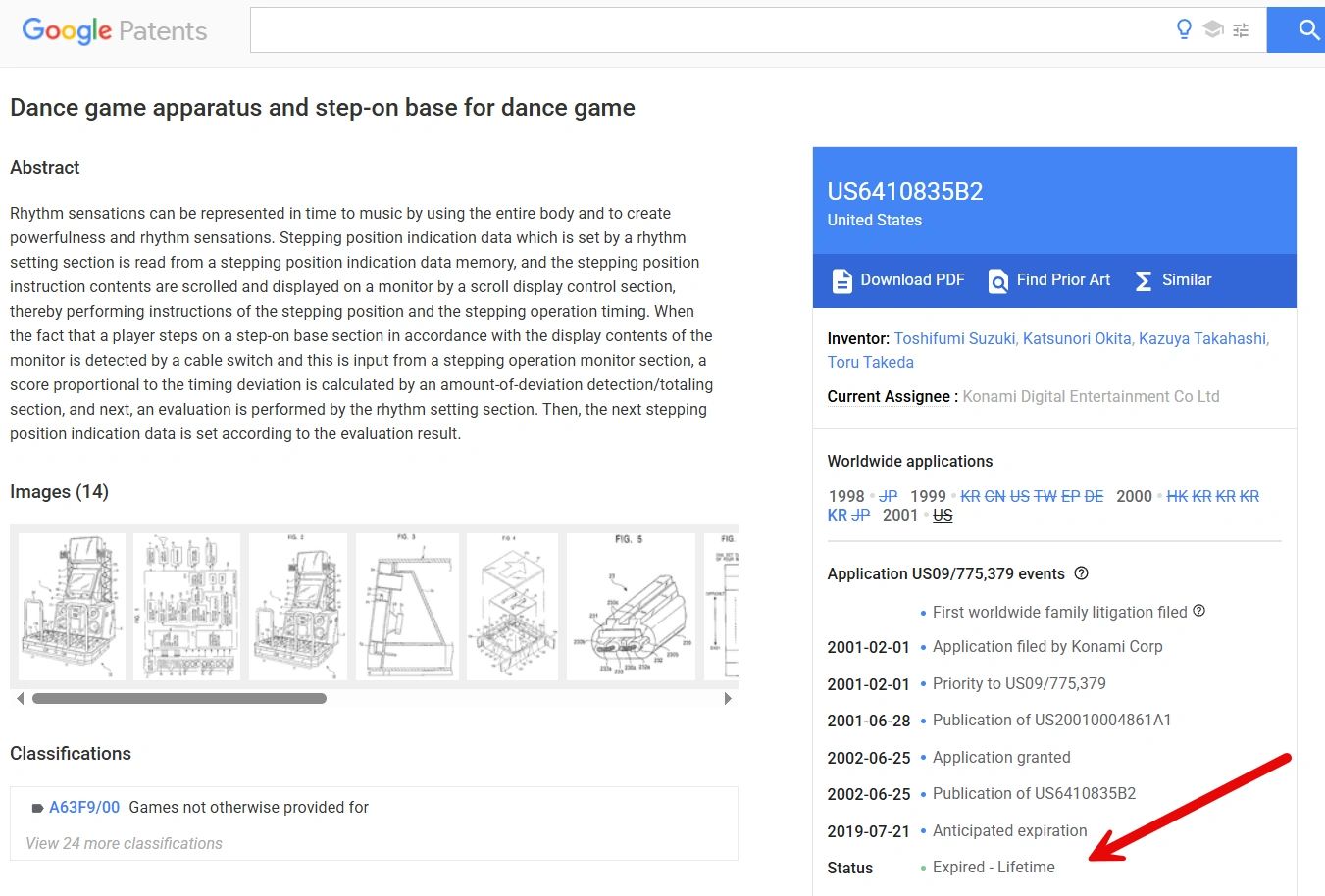Open the first arcade machine drawing thumbnail
The width and height of the screenshot is (1325, 896).
(73, 607)
